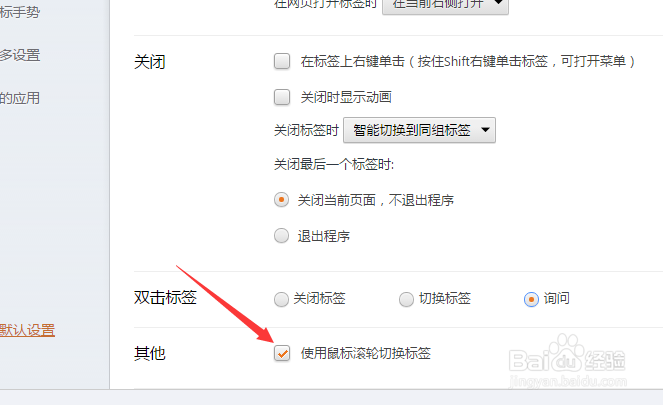Select the 询问 radio button
The width and height of the screenshot is (663, 405).
coord(531,299)
